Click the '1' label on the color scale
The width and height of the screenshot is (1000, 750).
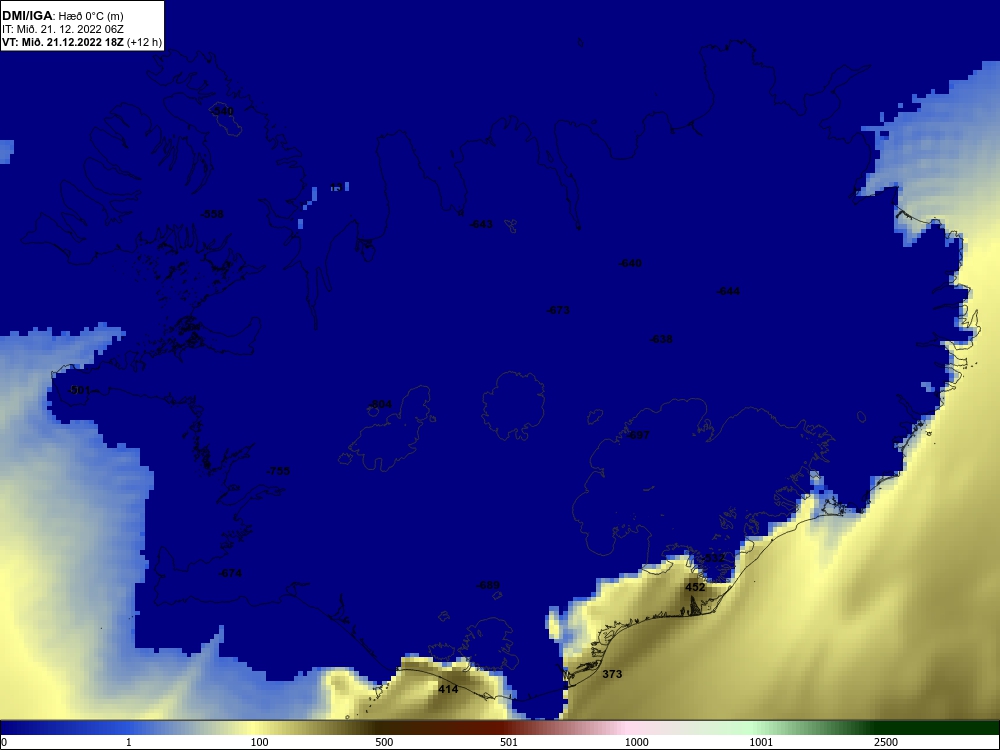(x=129, y=742)
